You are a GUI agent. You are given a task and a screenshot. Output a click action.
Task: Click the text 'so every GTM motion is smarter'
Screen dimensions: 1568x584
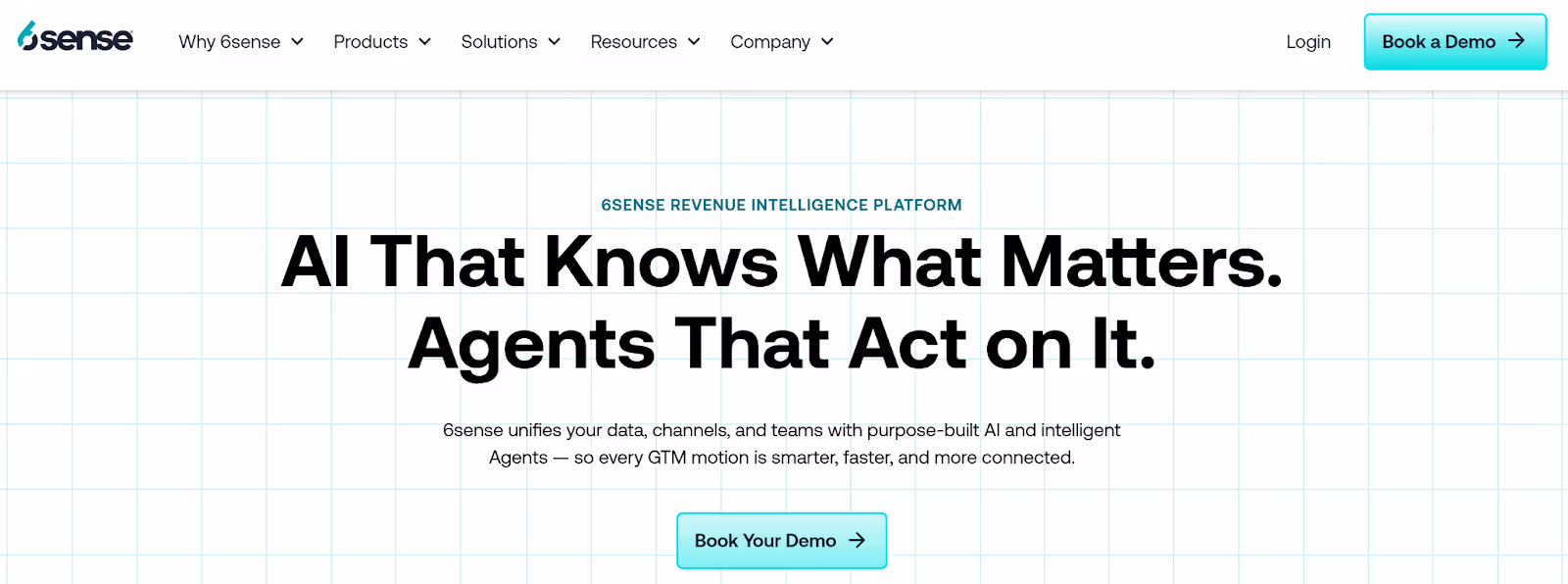(703, 458)
